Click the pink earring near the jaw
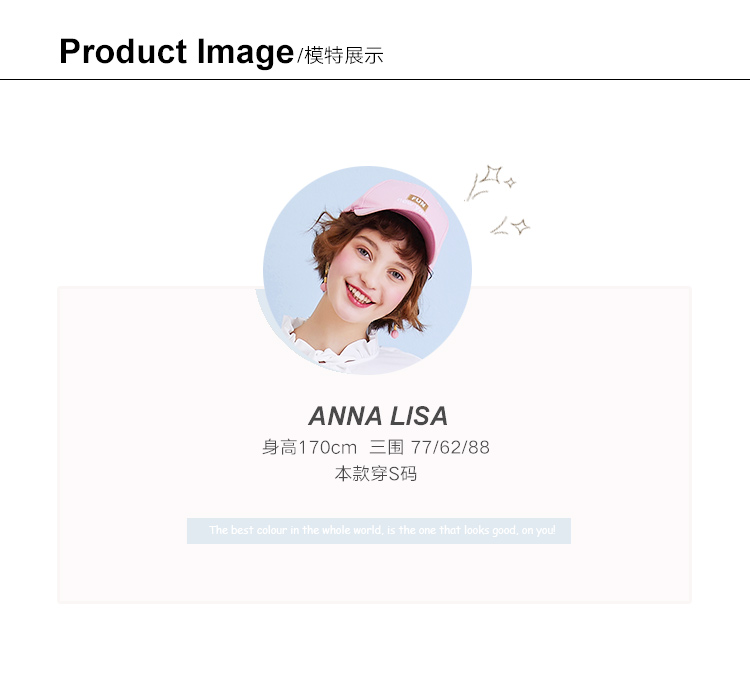The image size is (750, 700). pos(395,331)
